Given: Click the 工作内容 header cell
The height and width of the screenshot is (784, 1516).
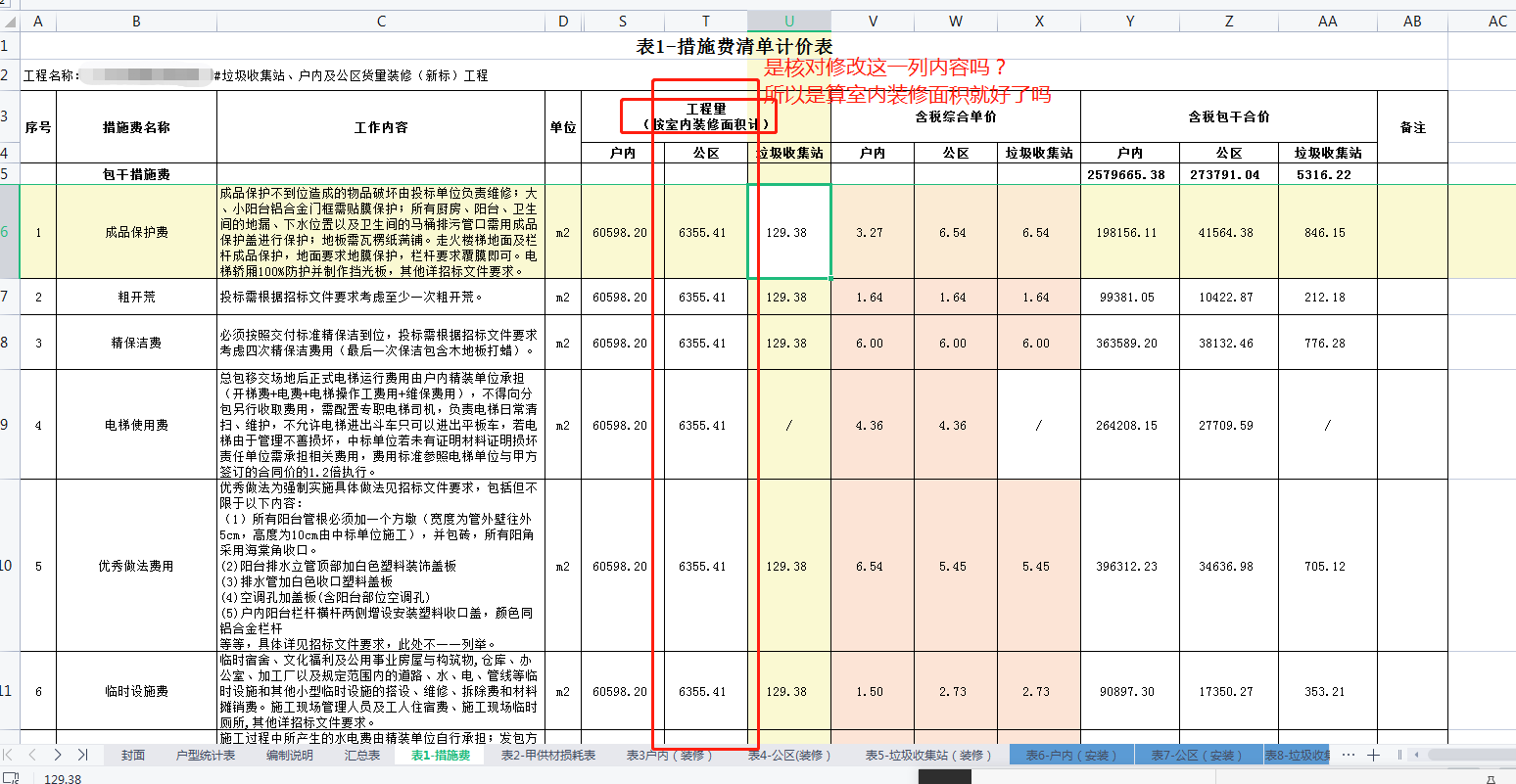Looking at the screenshot, I should click(x=381, y=127).
